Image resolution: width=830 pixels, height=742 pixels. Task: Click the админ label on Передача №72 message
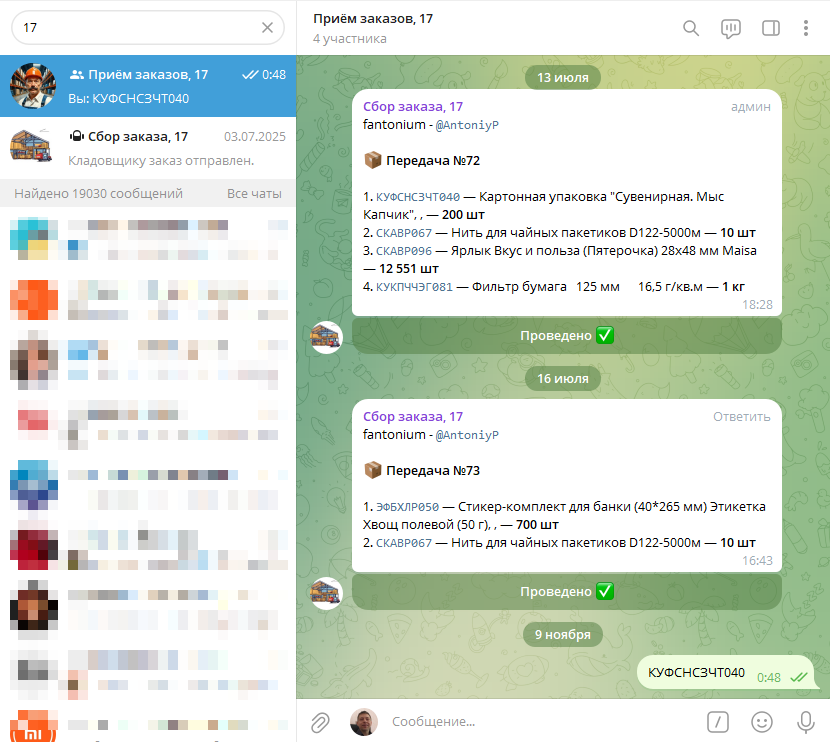(751, 106)
